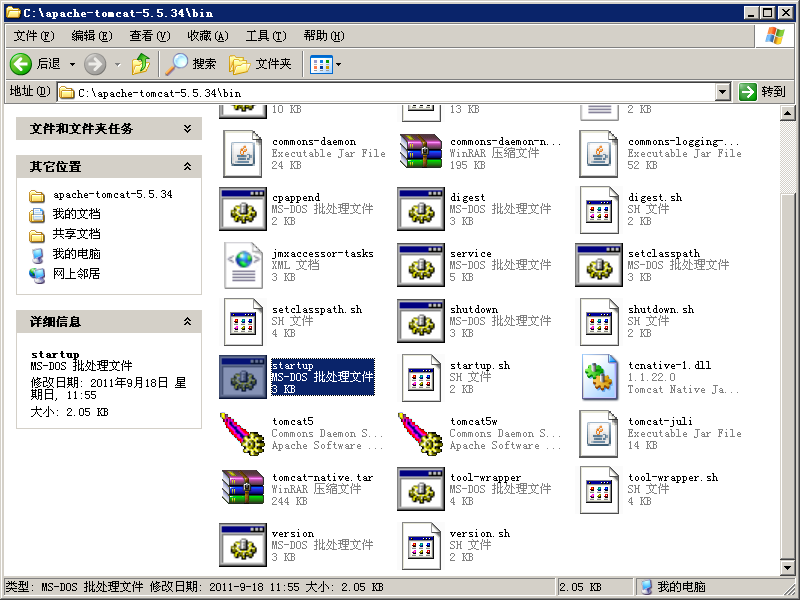Click the shutdown batch file icon
The height and width of the screenshot is (600, 800).
click(421, 321)
